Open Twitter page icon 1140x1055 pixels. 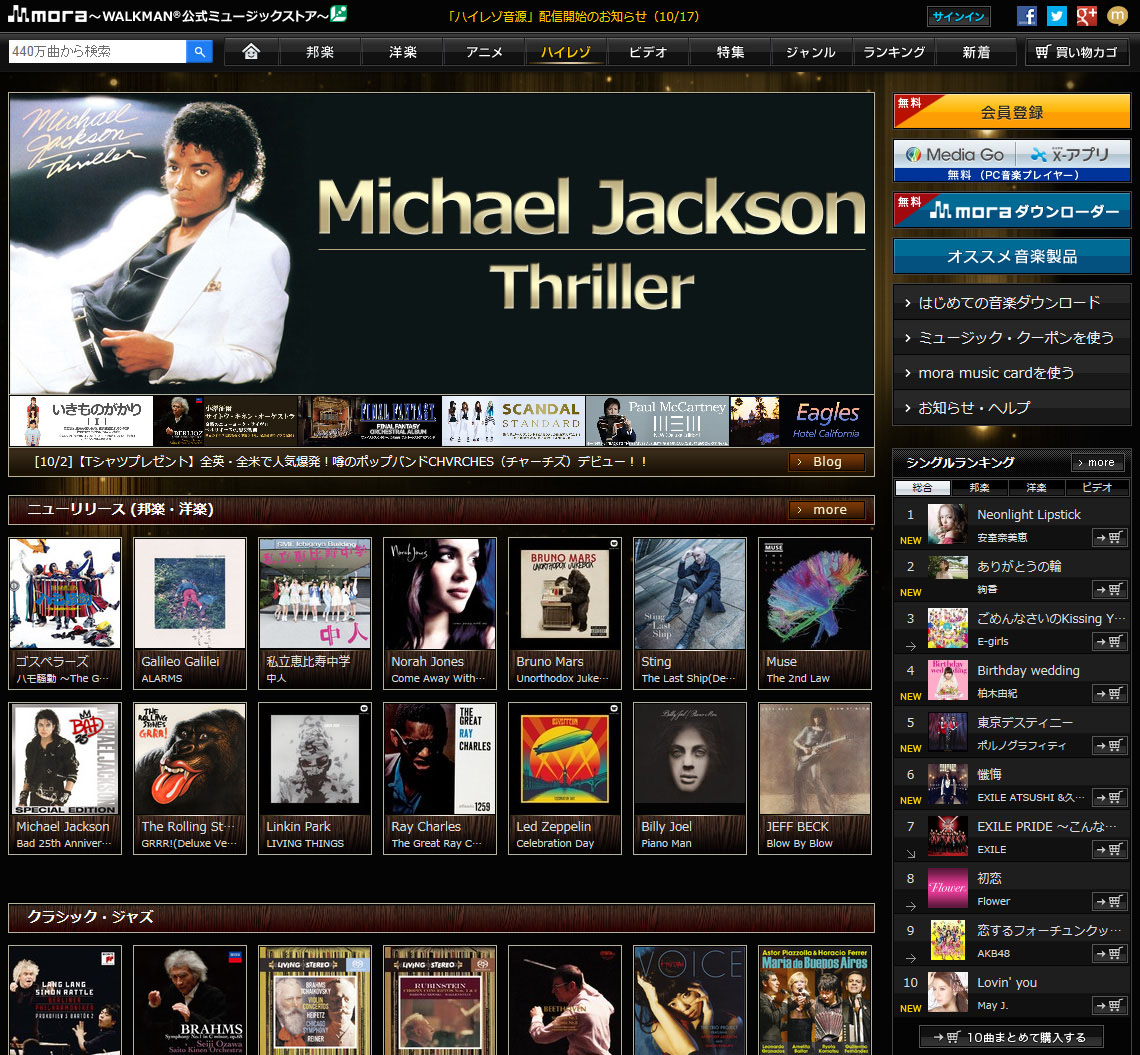coord(1056,16)
